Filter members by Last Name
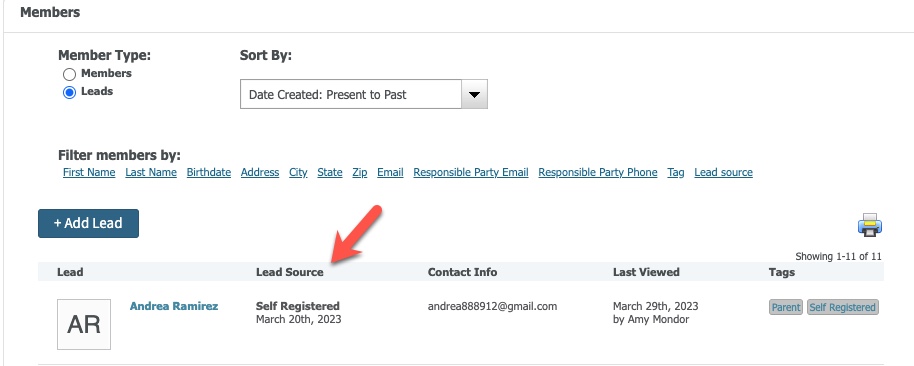 151,173
